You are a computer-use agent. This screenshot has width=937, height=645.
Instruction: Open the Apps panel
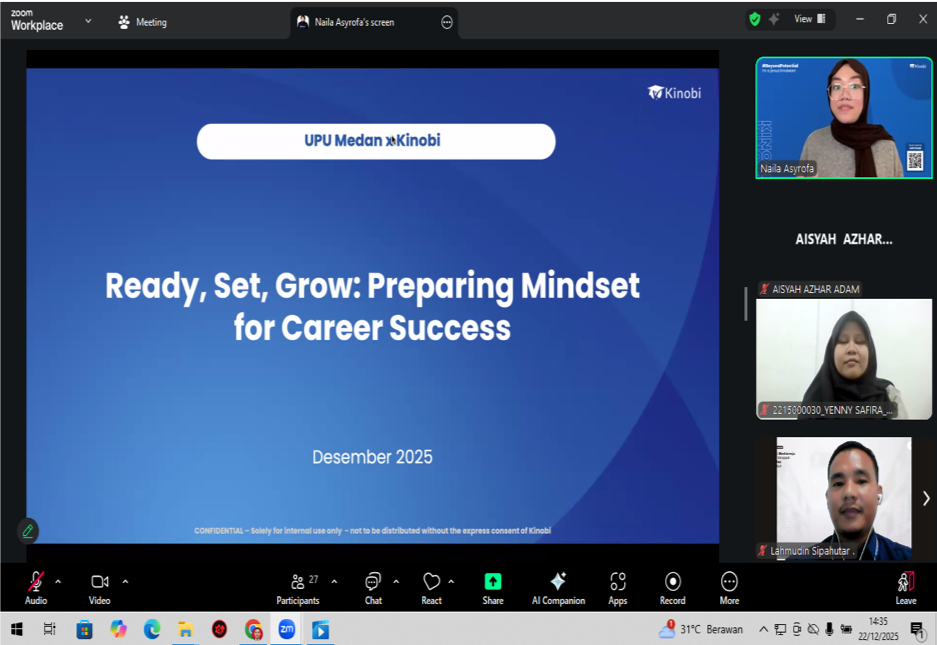(x=618, y=583)
